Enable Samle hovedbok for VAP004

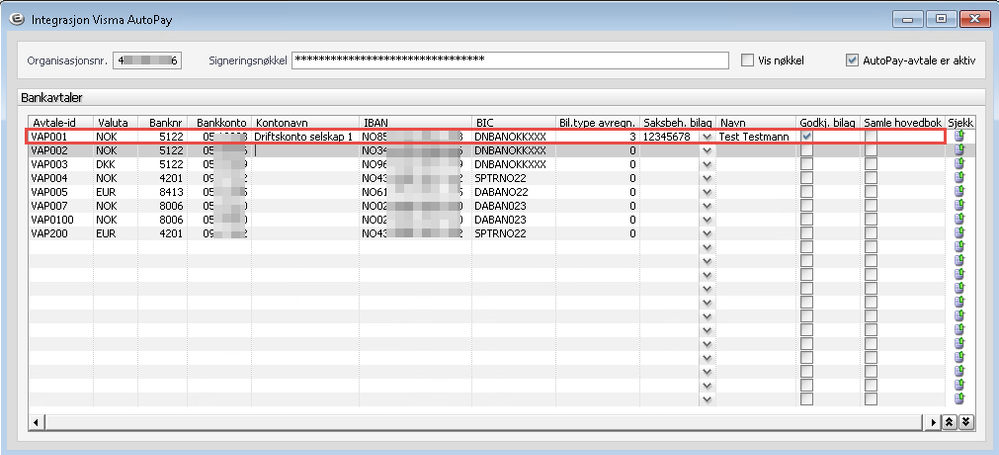coord(870,178)
